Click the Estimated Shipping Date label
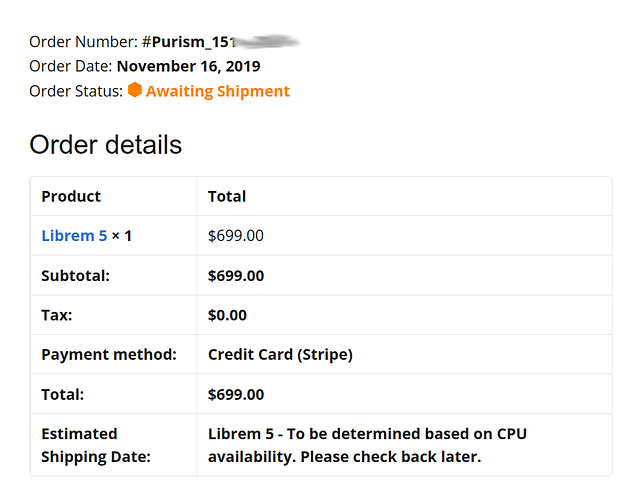The width and height of the screenshot is (639, 500). point(96,445)
